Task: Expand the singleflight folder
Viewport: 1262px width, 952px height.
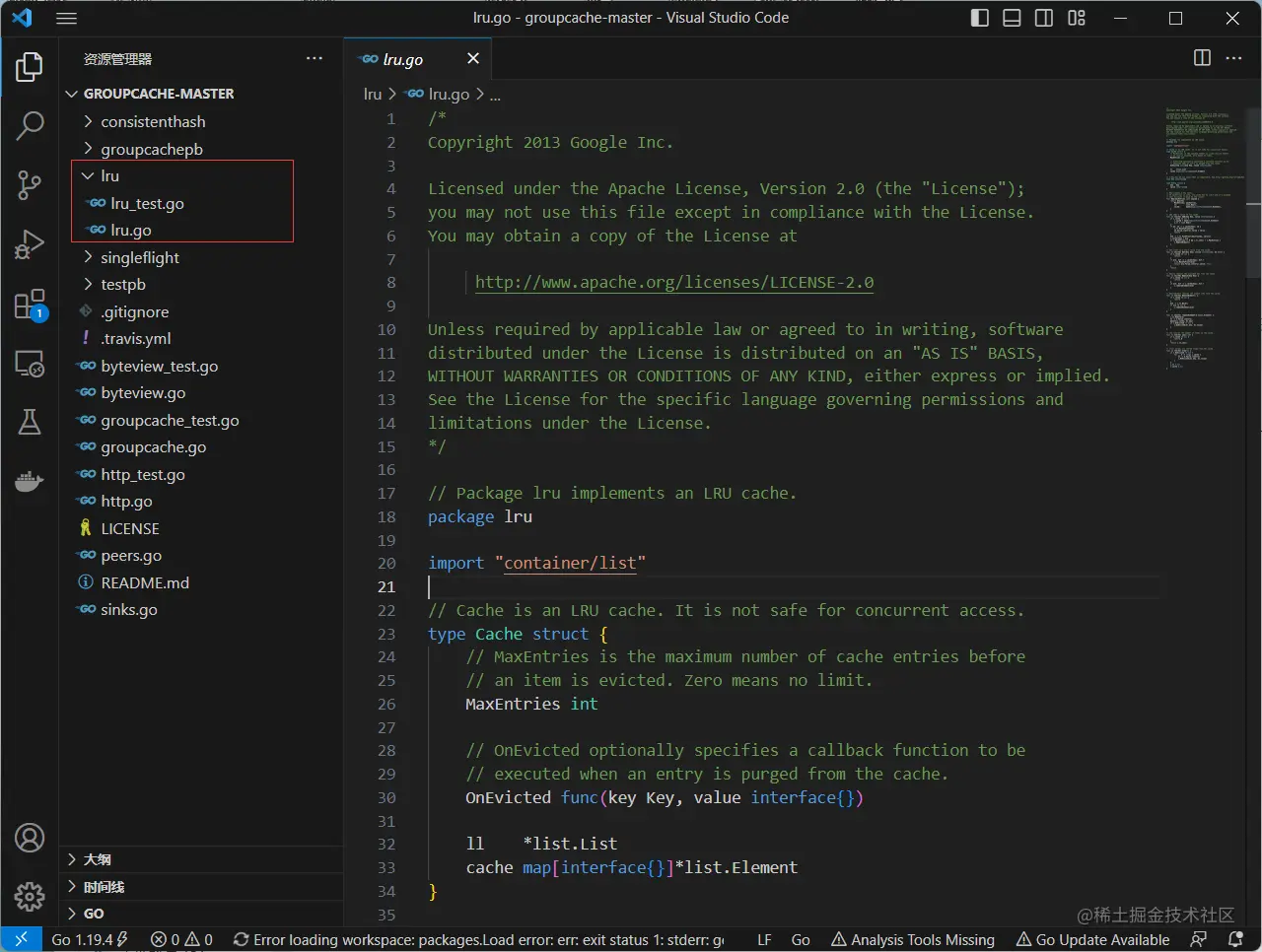Action: (x=140, y=257)
